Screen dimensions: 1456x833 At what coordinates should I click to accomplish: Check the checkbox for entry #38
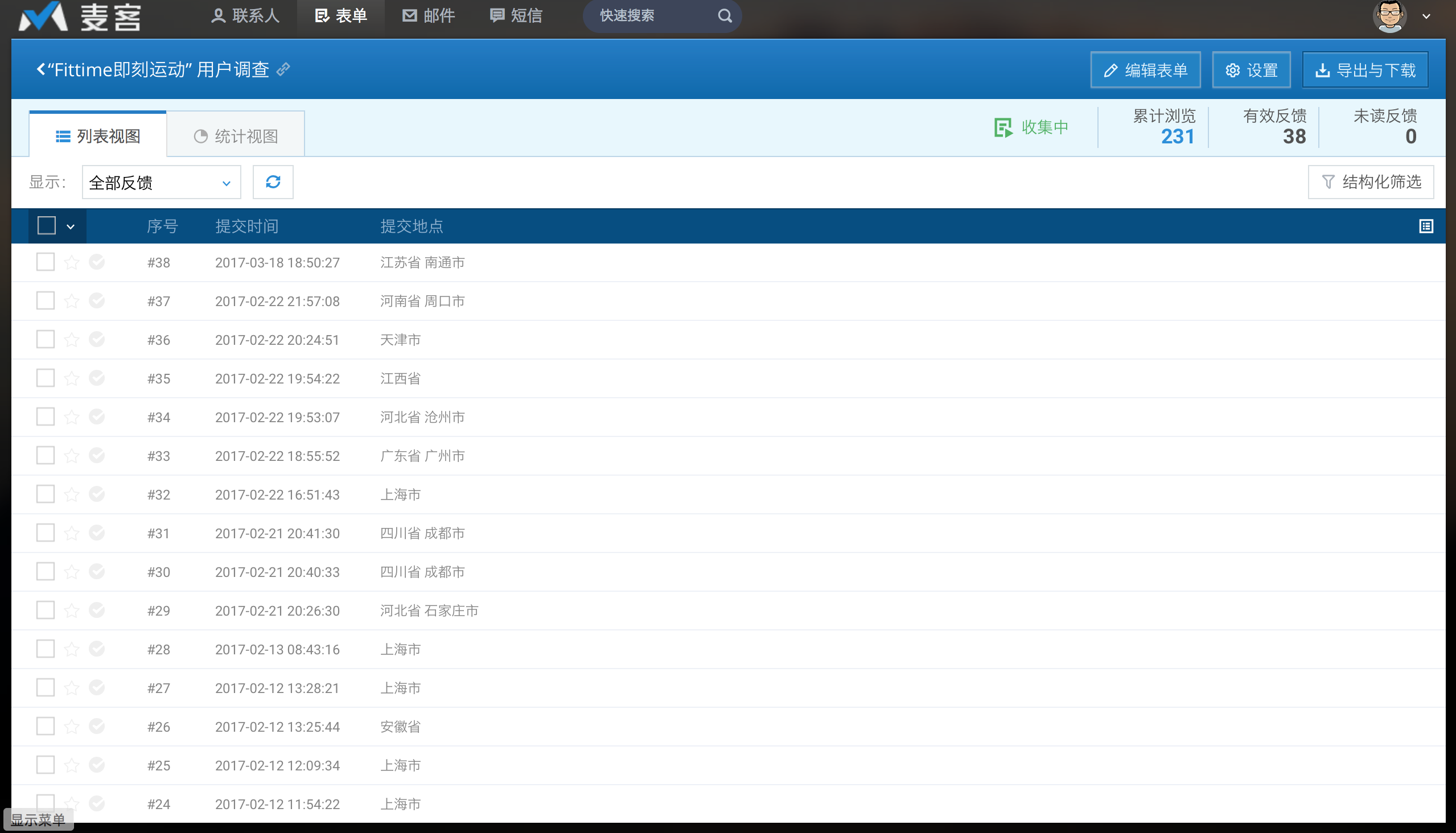pos(45,262)
